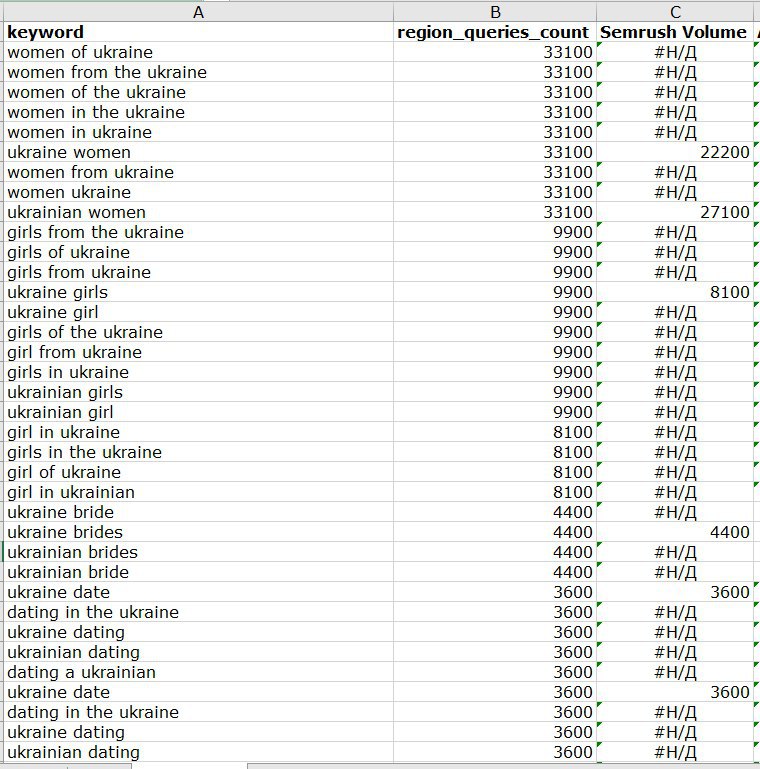Select the 'ukraine brides' keyword cell
Screen dimensions: 760x769
pyautogui.click(x=198, y=532)
